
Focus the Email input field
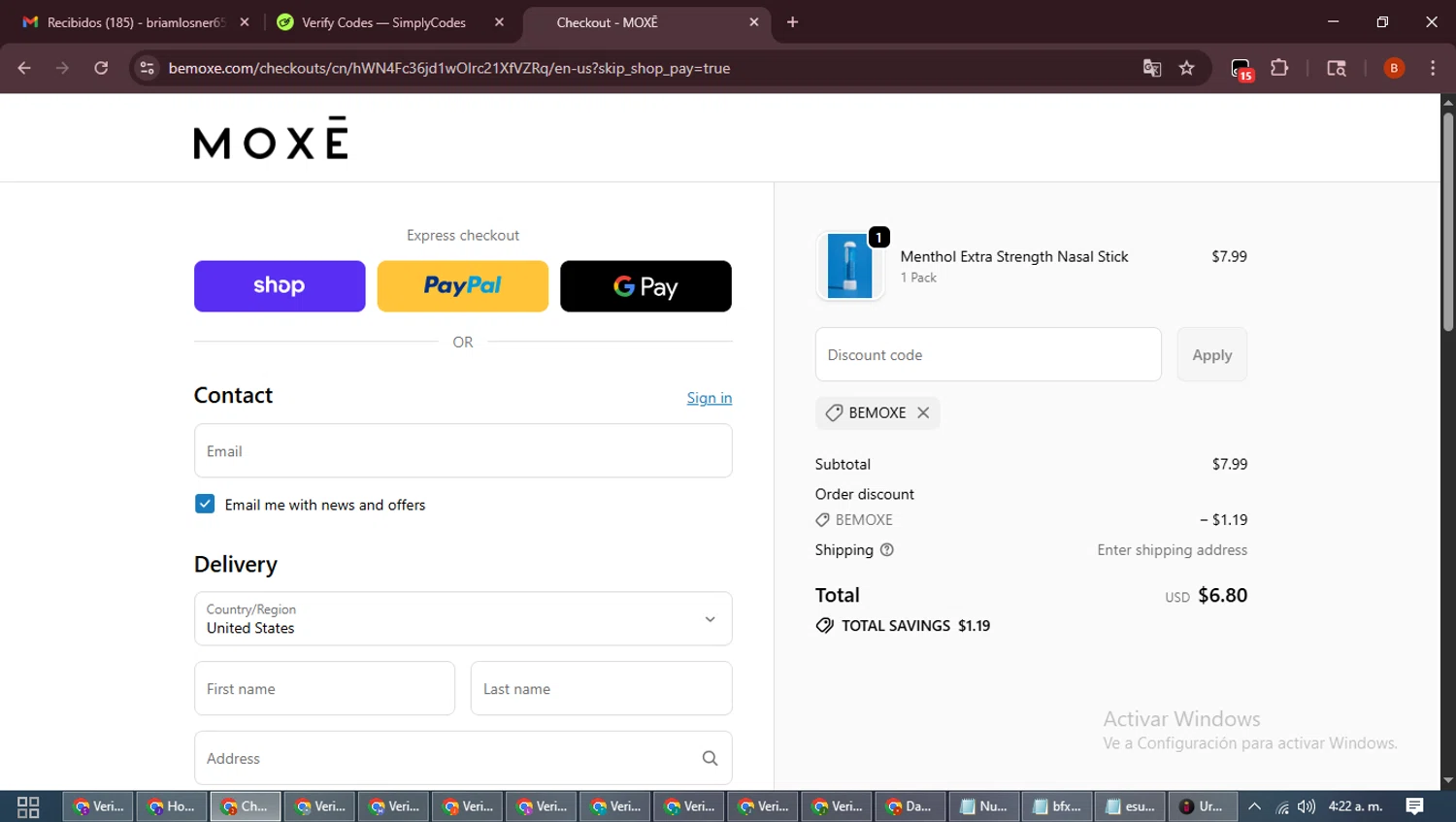(463, 450)
